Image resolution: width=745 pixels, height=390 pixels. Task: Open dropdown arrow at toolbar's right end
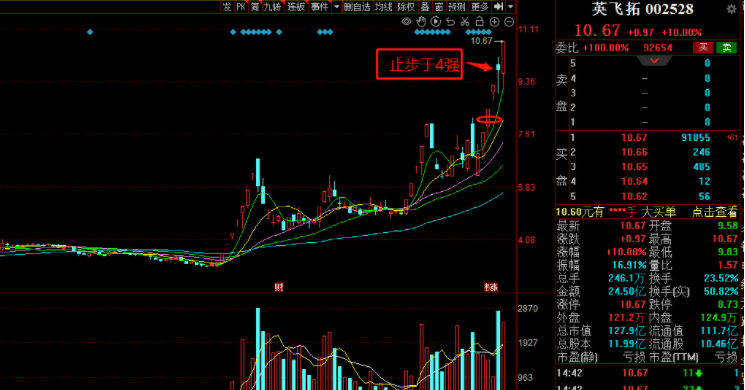(511, 7)
